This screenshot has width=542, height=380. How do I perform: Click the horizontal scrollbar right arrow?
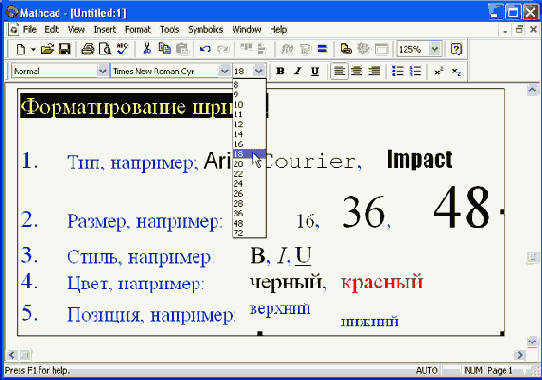point(520,355)
